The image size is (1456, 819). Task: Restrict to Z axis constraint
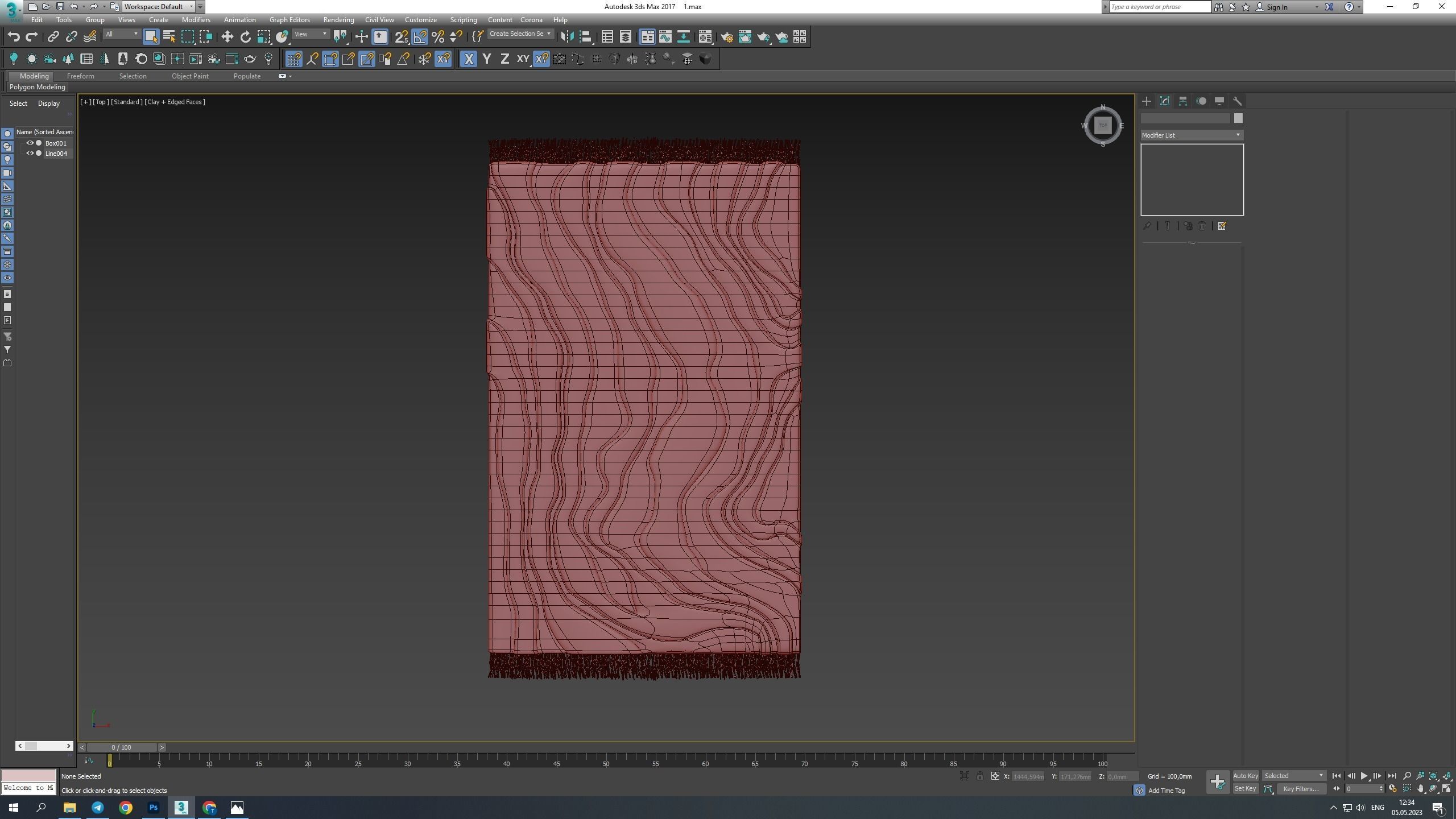[x=504, y=59]
